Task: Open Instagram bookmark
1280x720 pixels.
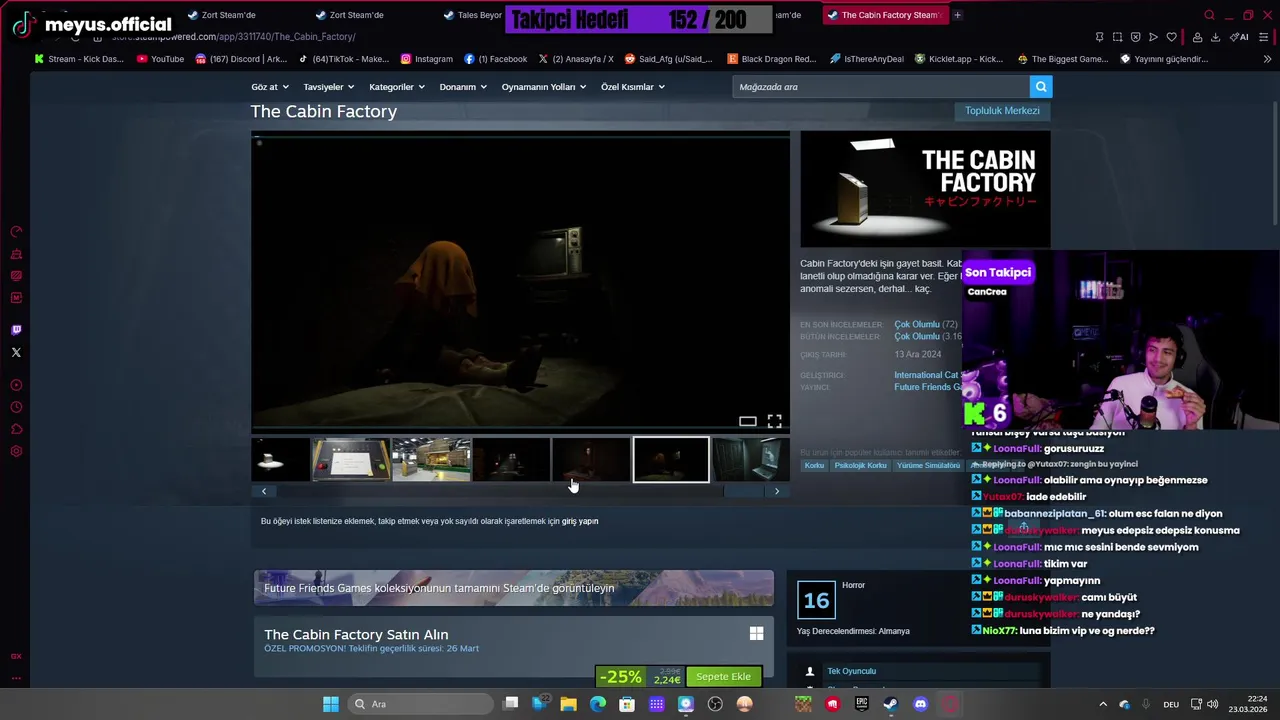Action: pos(427,59)
